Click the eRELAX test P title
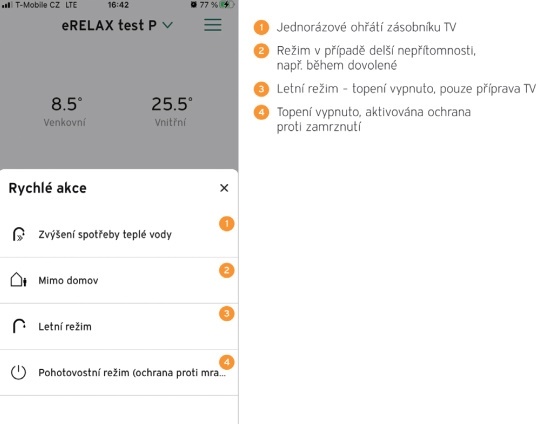544x424 pixels. (109, 25)
